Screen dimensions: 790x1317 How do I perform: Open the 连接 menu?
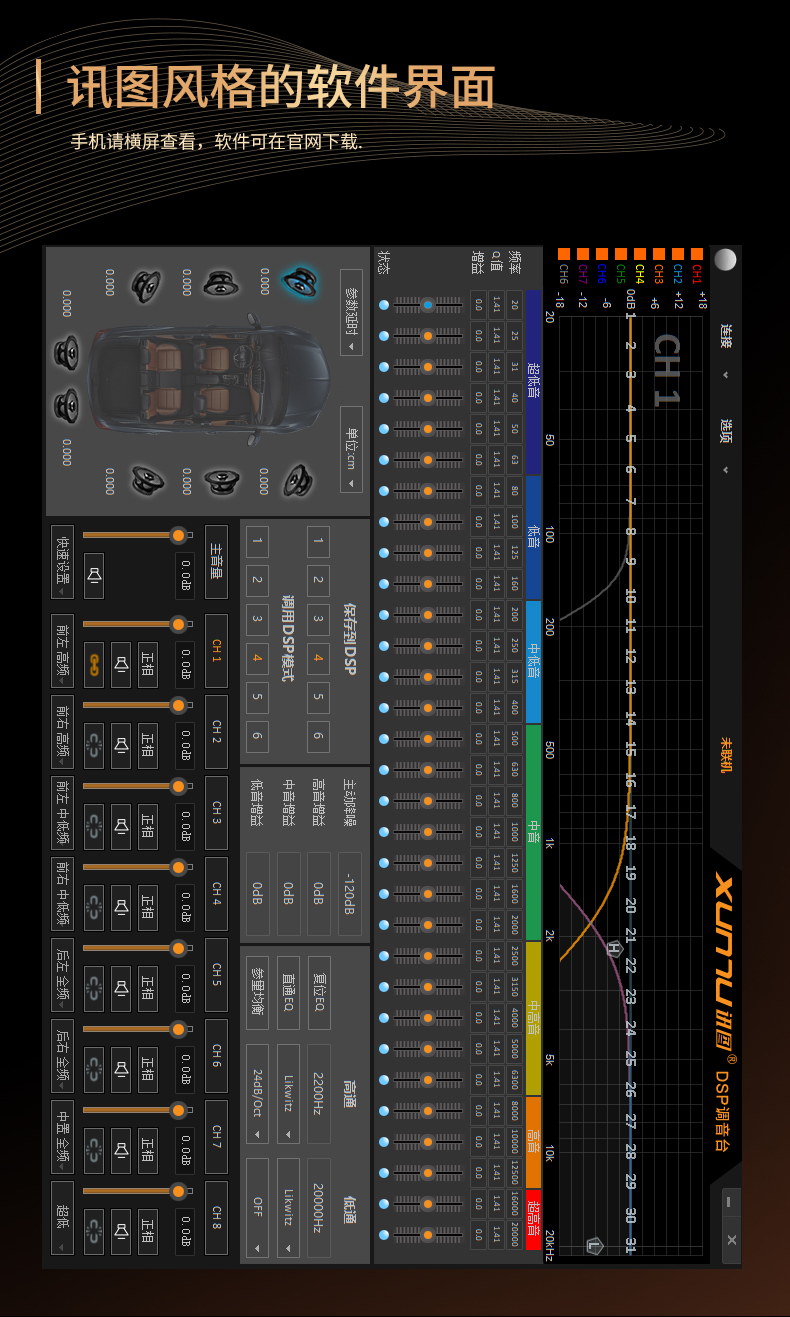[x=726, y=345]
